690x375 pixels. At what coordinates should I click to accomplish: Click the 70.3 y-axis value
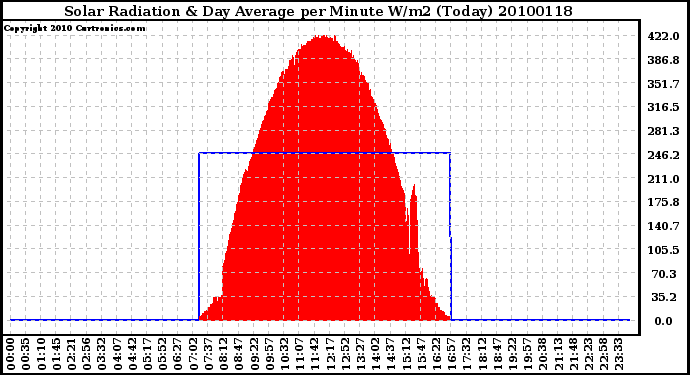pyautogui.click(x=664, y=274)
